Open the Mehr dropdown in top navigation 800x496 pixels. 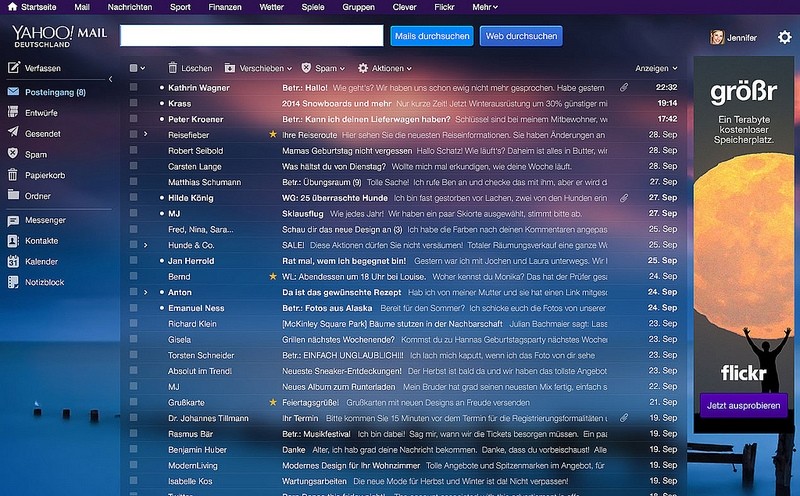(x=485, y=7)
